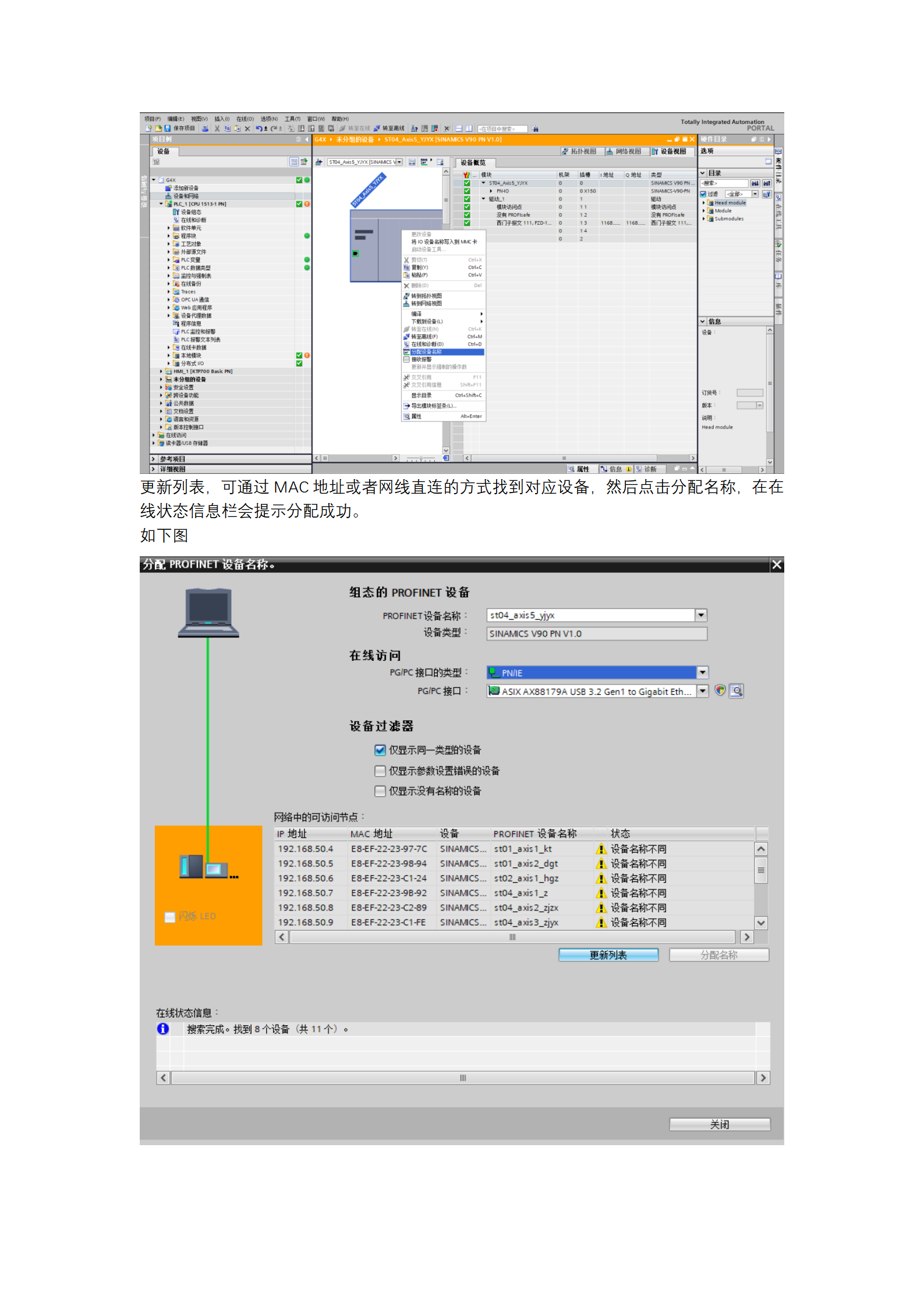Open the PG/PC 接口的类型 PN/IE dropdown
Viewport: 924px width, 1307px height.
click(x=702, y=672)
